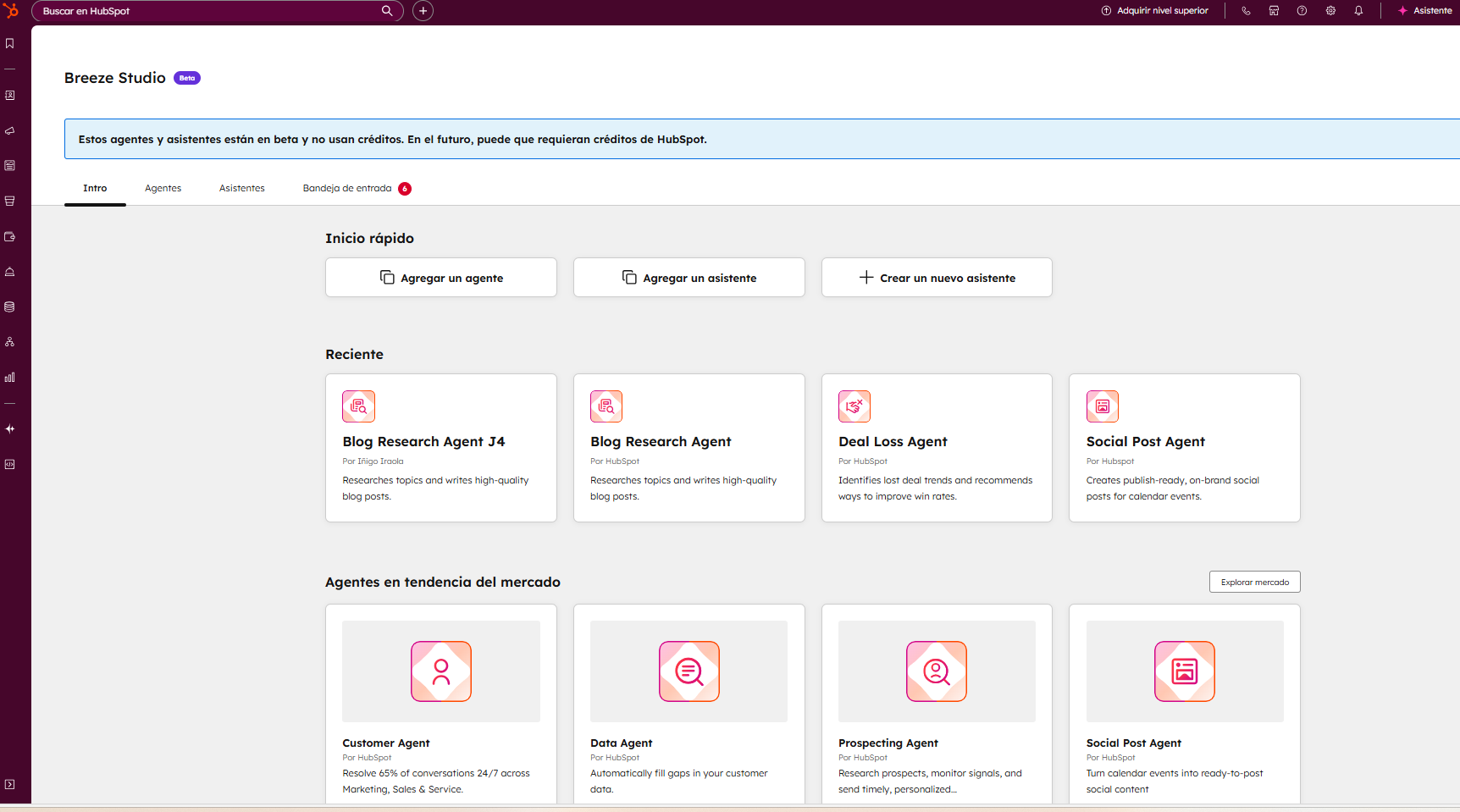Image resolution: width=1460 pixels, height=812 pixels.
Task: Open the phone calling icon in top bar
Action: point(1246,11)
